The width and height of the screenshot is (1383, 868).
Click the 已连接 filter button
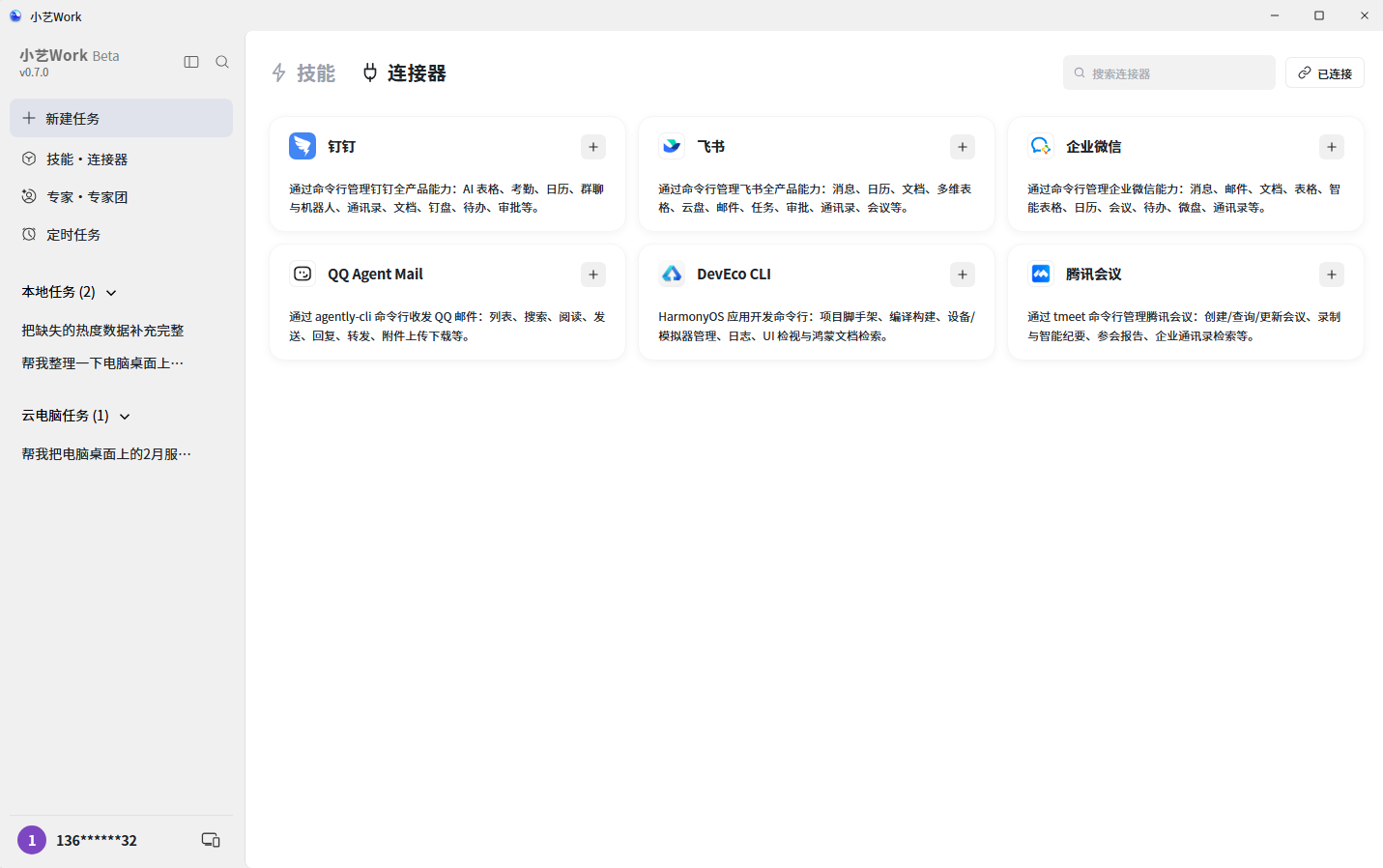click(1325, 72)
